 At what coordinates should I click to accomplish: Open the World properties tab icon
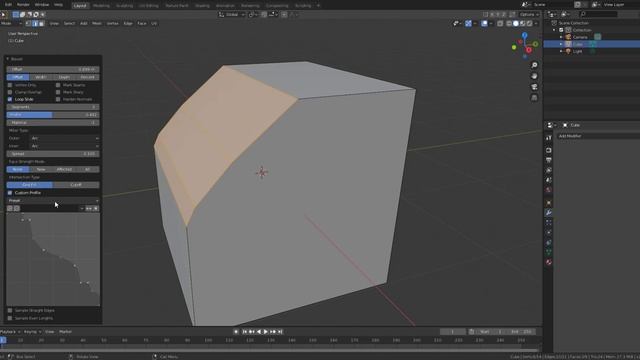click(549, 190)
